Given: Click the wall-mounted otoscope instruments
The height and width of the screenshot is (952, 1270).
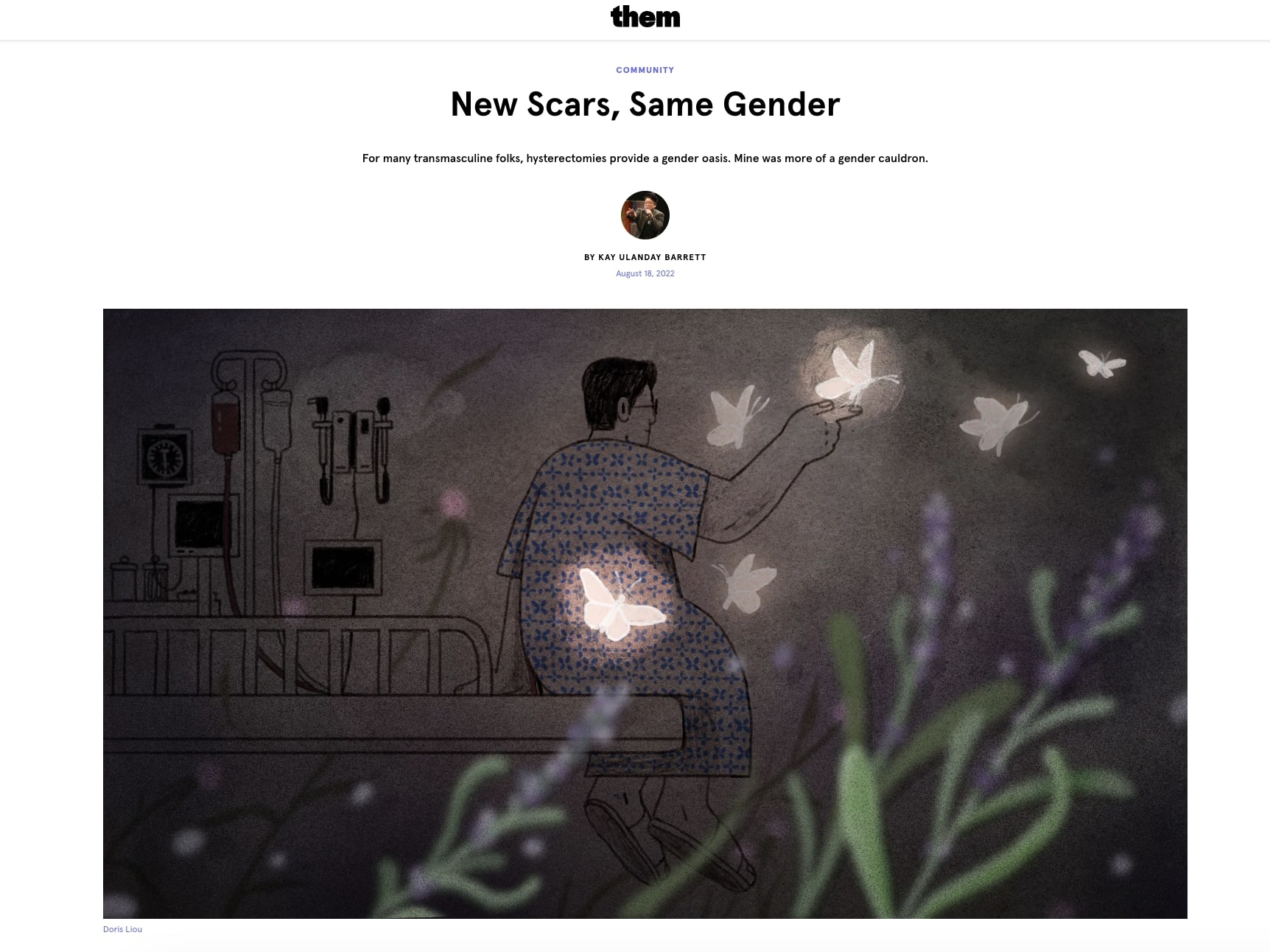Looking at the screenshot, I should 350,446.
